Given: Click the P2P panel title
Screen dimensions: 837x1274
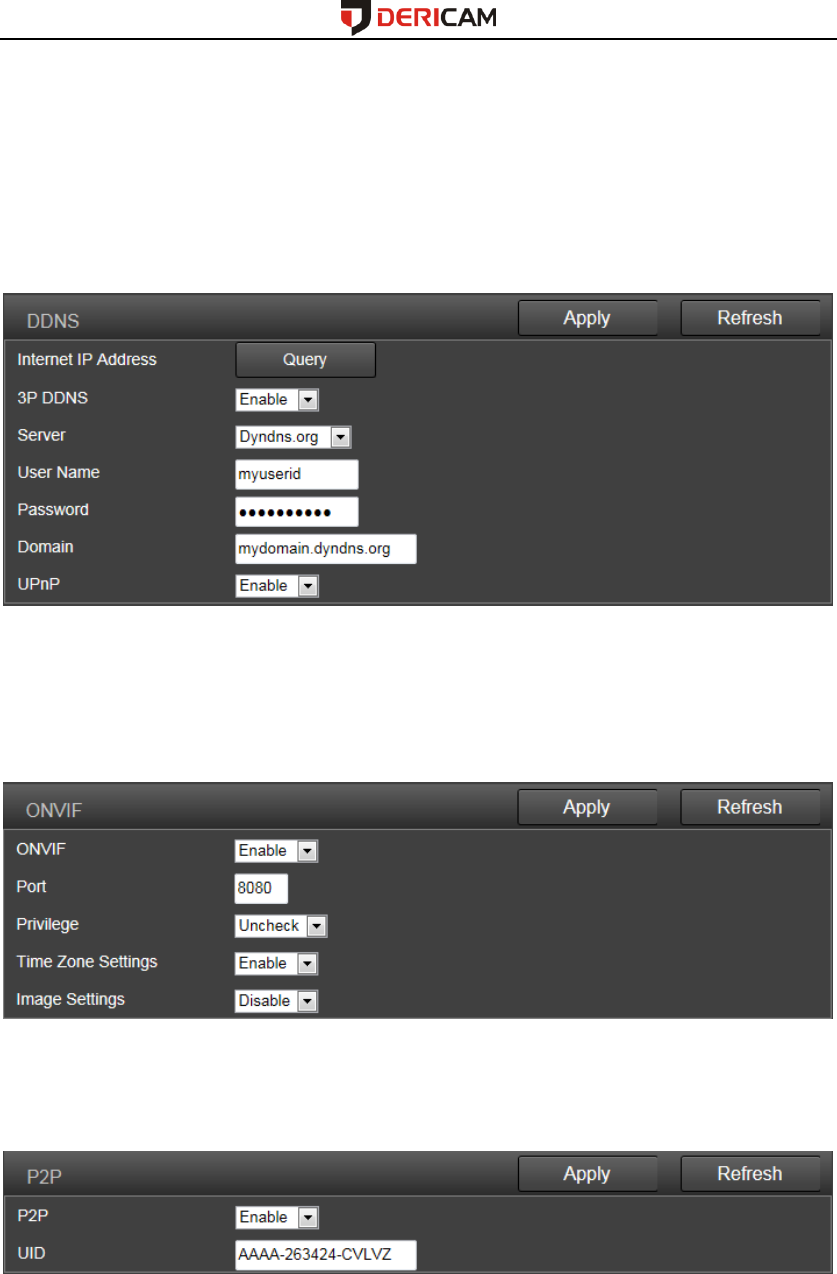Looking at the screenshot, I should coord(45,1177).
